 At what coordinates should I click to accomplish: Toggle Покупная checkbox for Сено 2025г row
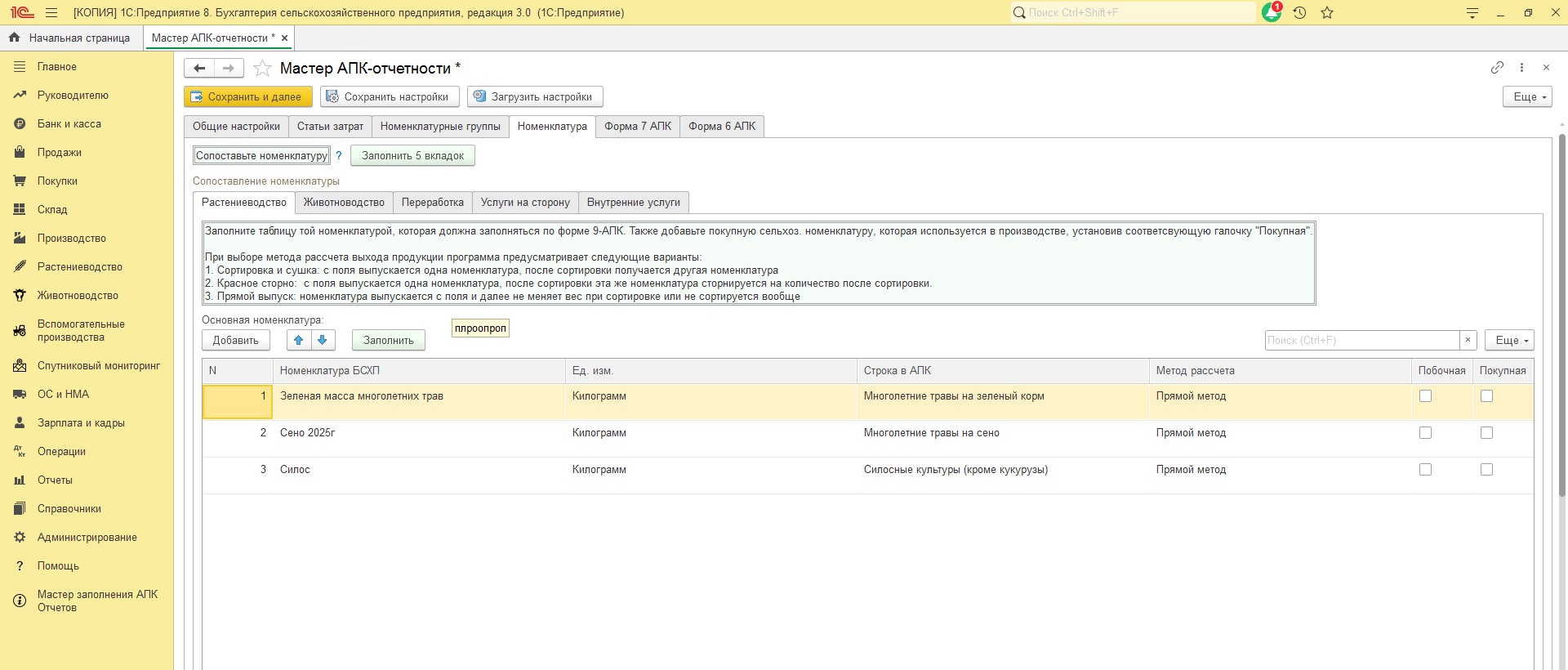pos(1486,433)
